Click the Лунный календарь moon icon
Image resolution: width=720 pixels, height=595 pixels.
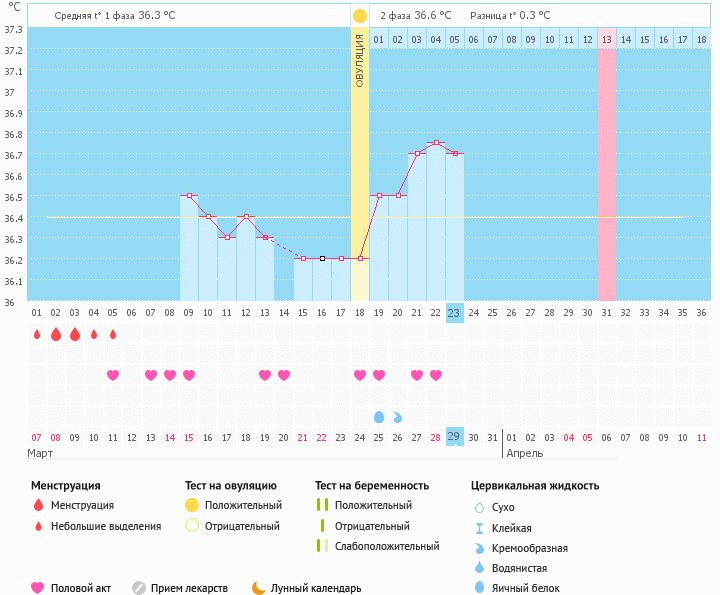(x=259, y=588)
